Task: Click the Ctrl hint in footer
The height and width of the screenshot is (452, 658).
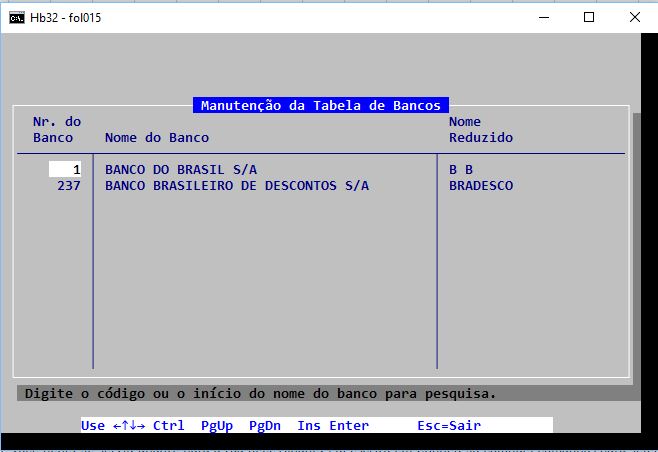Action: tap(169, 426)
